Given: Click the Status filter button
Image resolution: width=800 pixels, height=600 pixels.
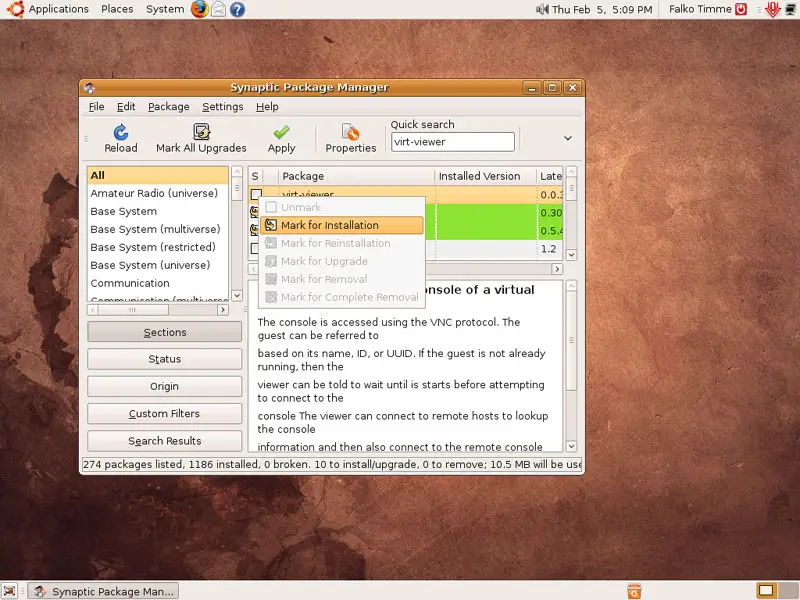Looking at the screenshot, I should 165,359.
